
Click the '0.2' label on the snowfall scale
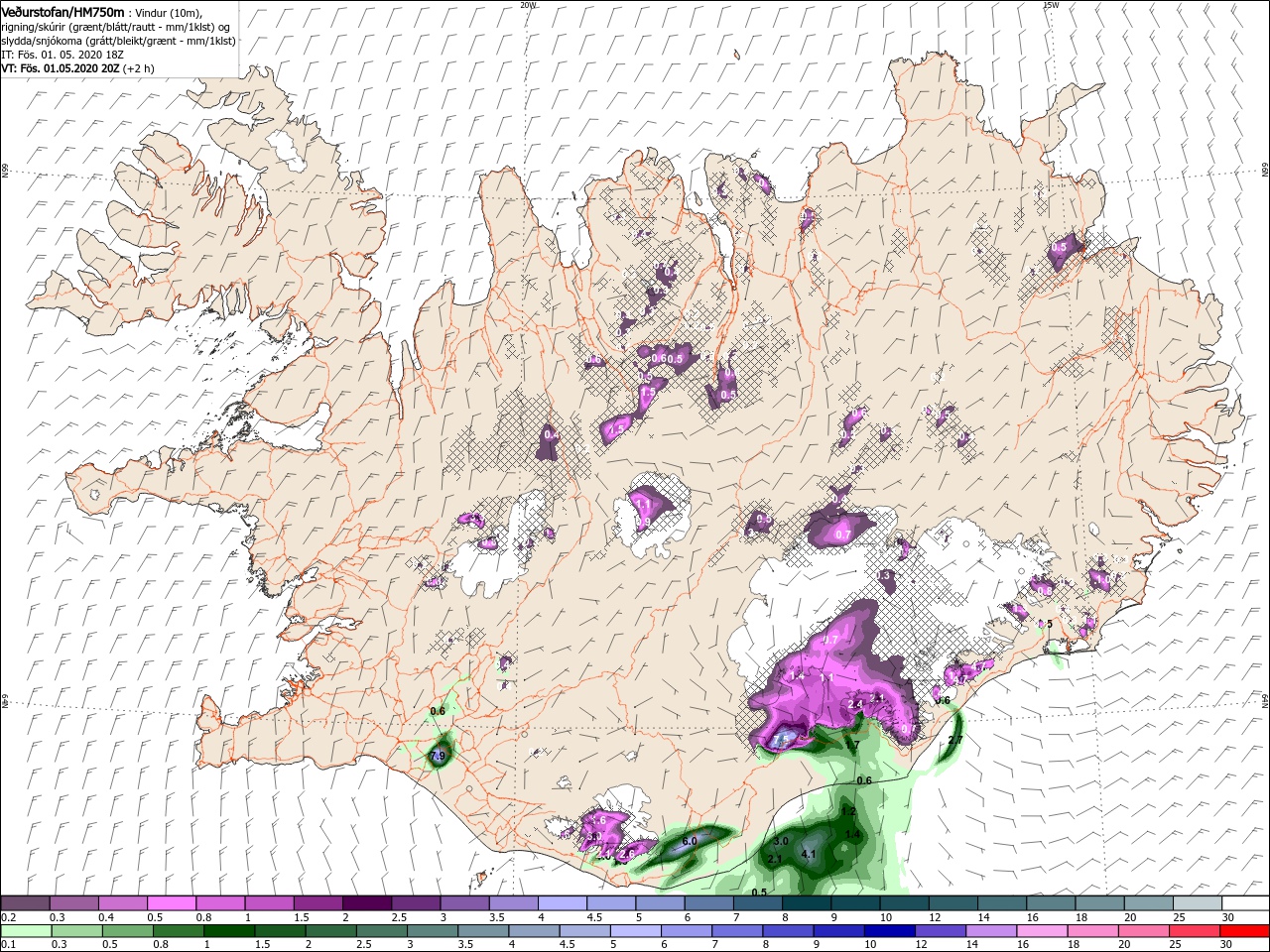(8, 917)
